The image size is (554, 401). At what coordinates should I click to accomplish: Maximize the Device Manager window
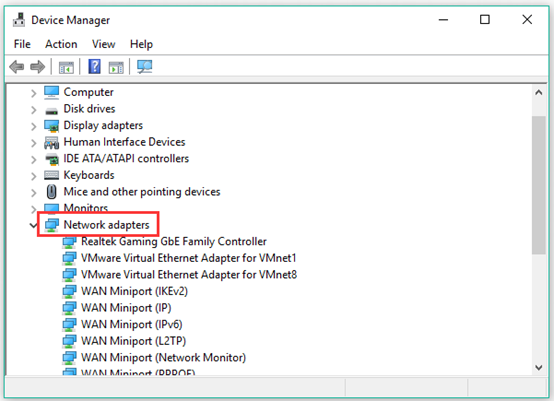pos(485,20)
